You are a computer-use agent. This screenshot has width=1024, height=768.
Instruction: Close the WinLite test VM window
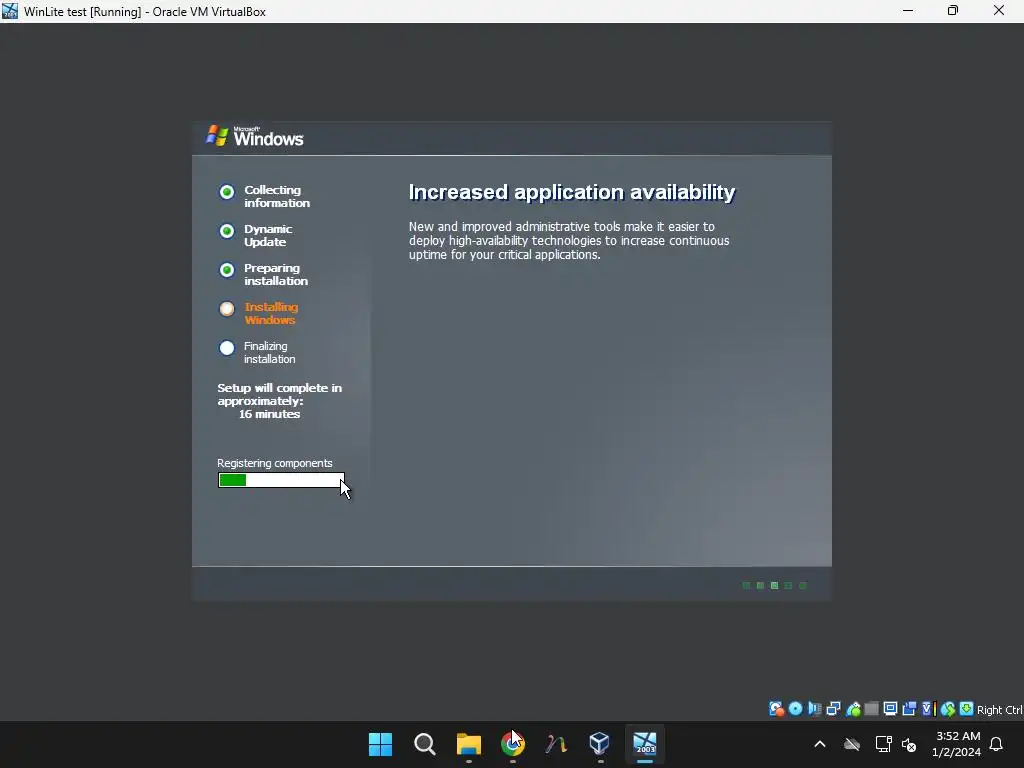tap(999, 11)
